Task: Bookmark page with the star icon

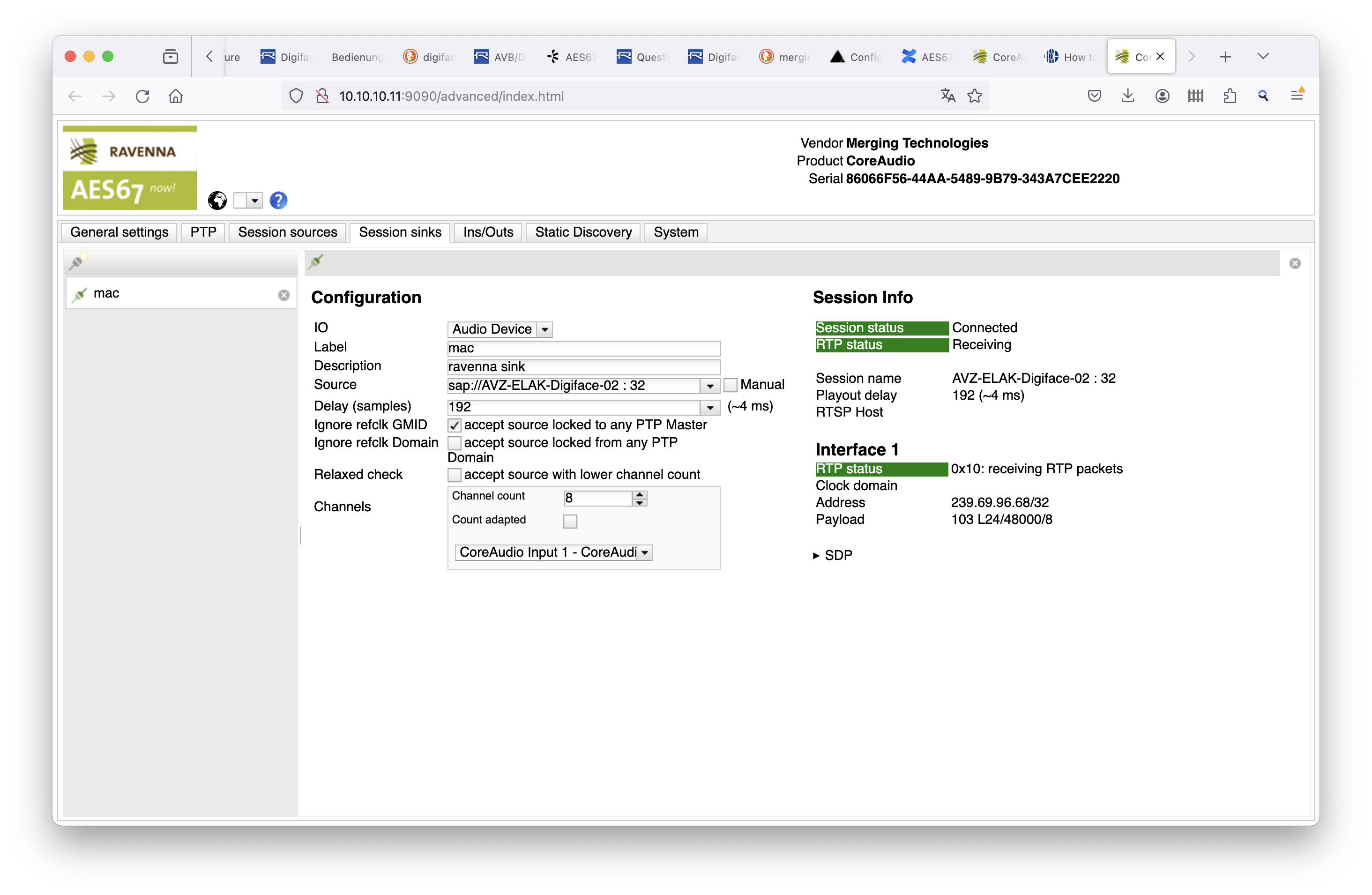Action: coord(974,96)
